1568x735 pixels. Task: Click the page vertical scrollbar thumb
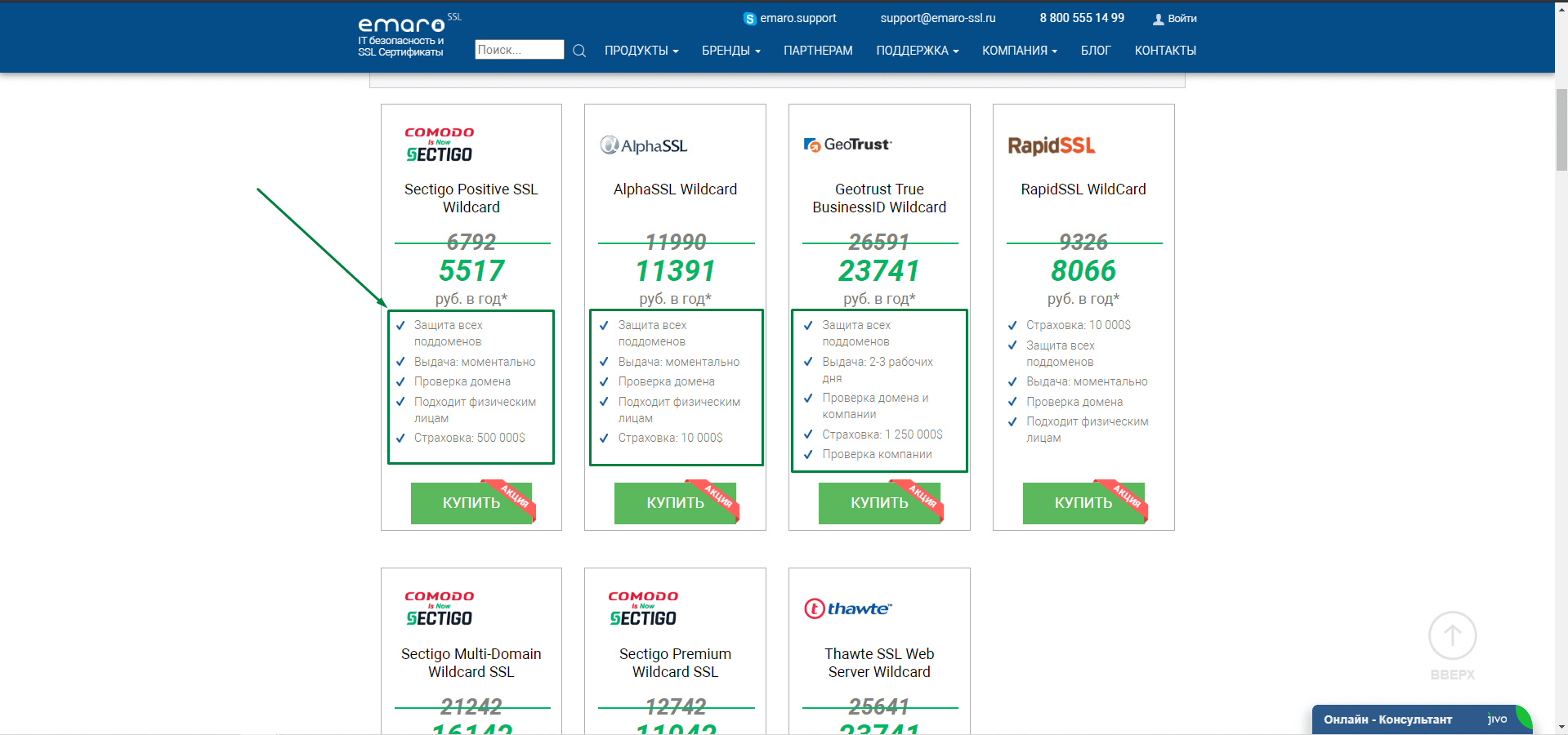[1561, 129]
